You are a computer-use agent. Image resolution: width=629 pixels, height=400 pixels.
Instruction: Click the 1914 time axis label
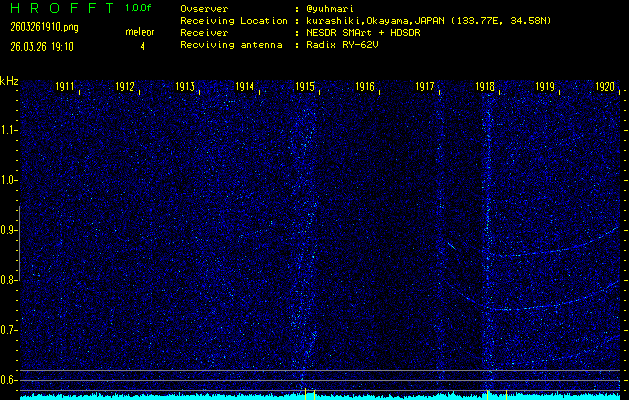tap(245, 87)
